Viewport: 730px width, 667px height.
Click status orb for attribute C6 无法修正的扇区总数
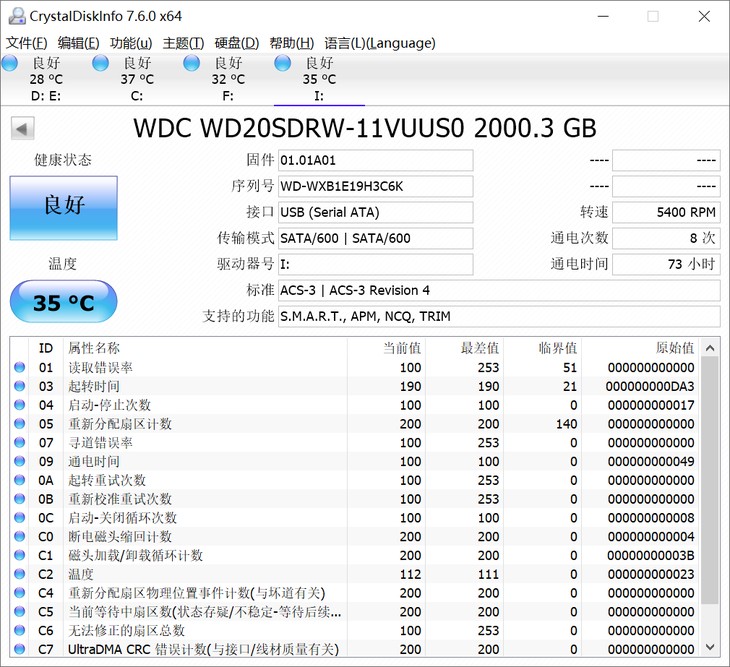pyautogui.click(x=20, y=630)
